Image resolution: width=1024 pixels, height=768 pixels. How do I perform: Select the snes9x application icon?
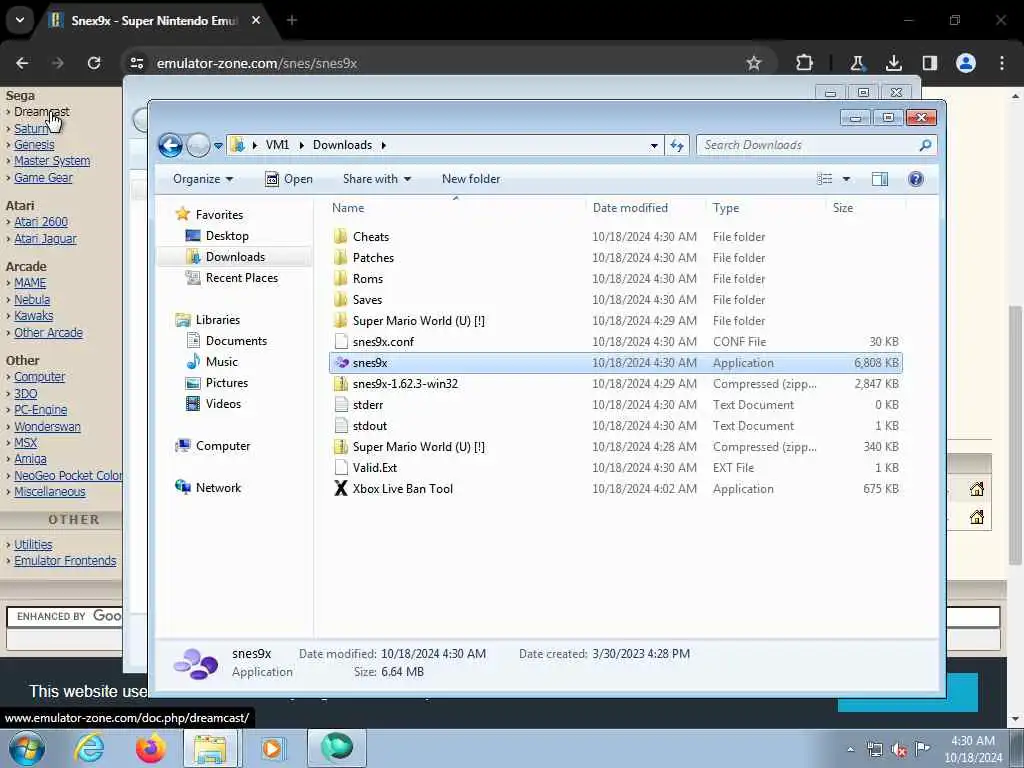tap(341, 362)
